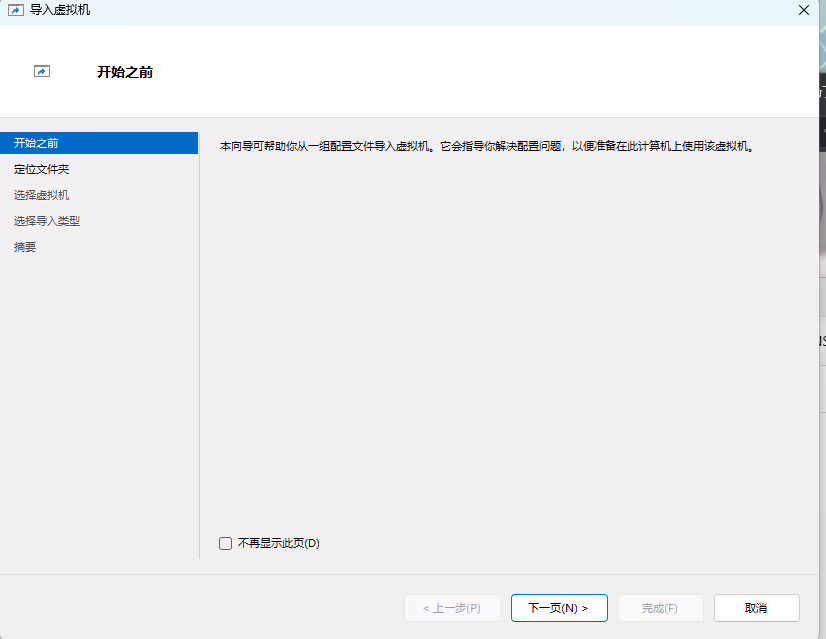Select the 选择虚拟机 step in sidebar
The width and height of the screenshot is (826, 639).
pyautogui.click(x=41, y=195)
